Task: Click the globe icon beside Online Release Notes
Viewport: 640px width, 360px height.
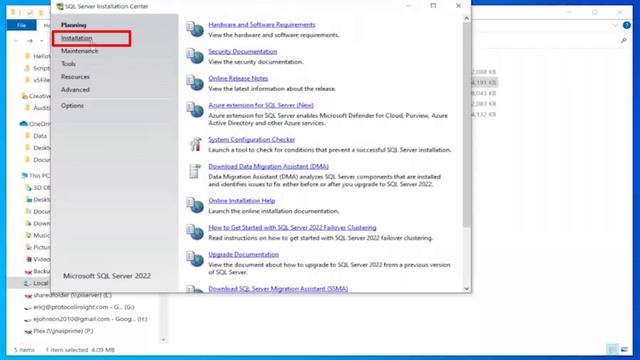Action: point(195,83)
